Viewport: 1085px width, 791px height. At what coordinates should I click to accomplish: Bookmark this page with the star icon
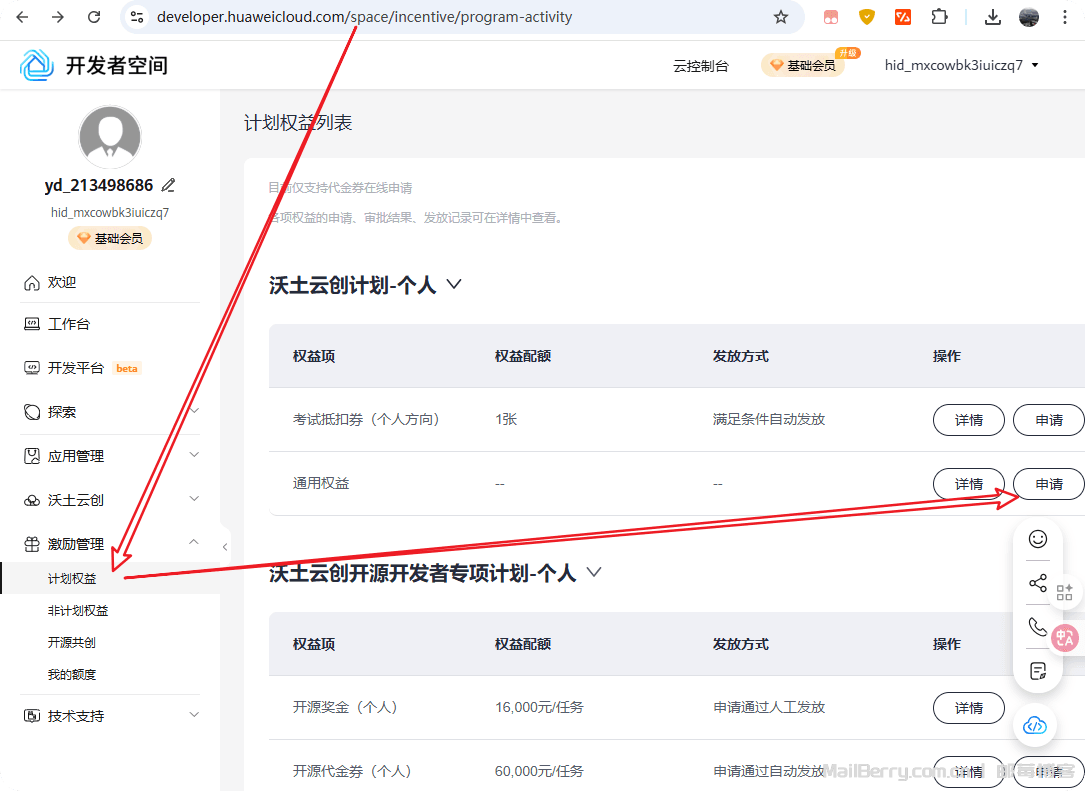(781, 17)
